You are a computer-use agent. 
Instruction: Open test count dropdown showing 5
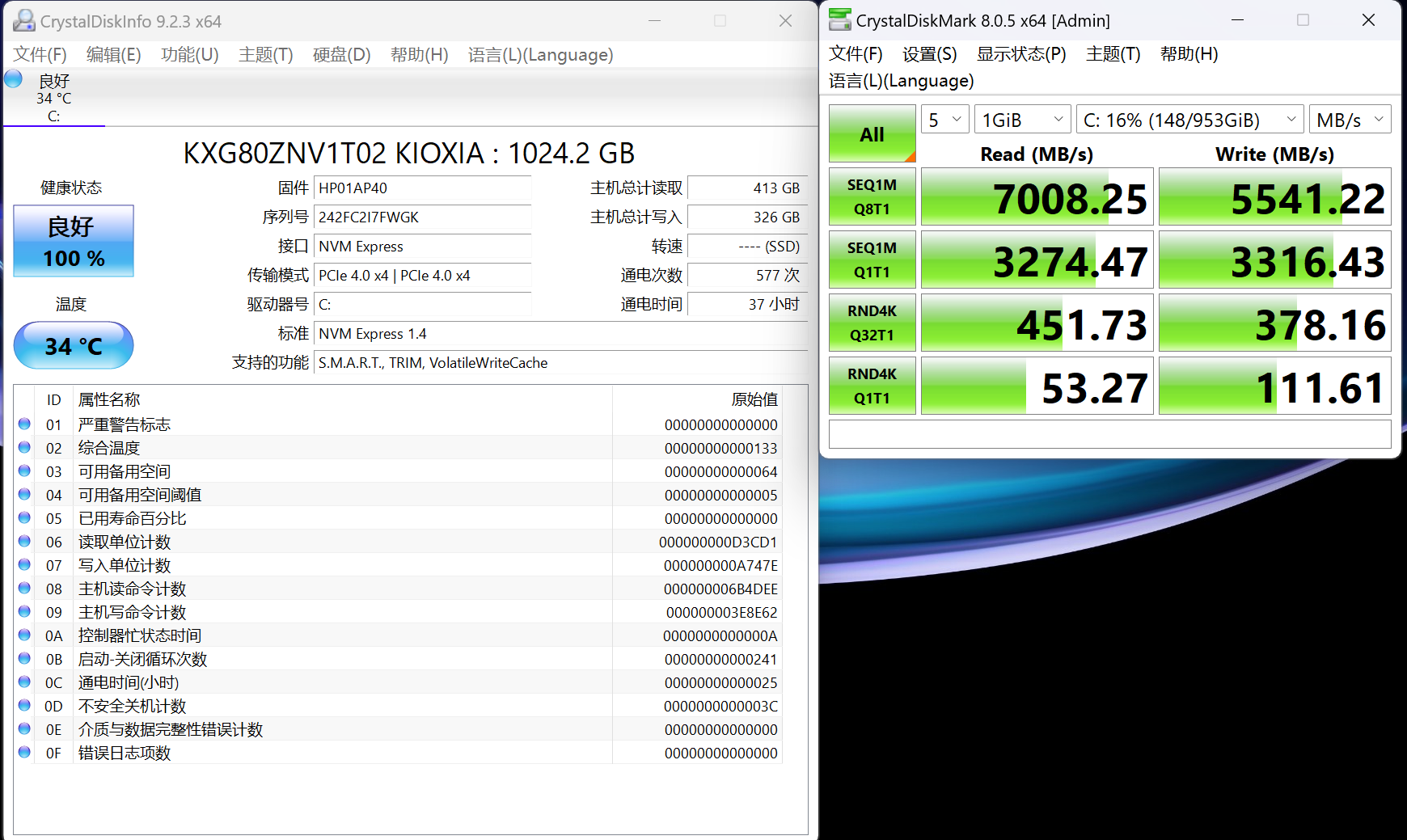[x=944, y=120]
